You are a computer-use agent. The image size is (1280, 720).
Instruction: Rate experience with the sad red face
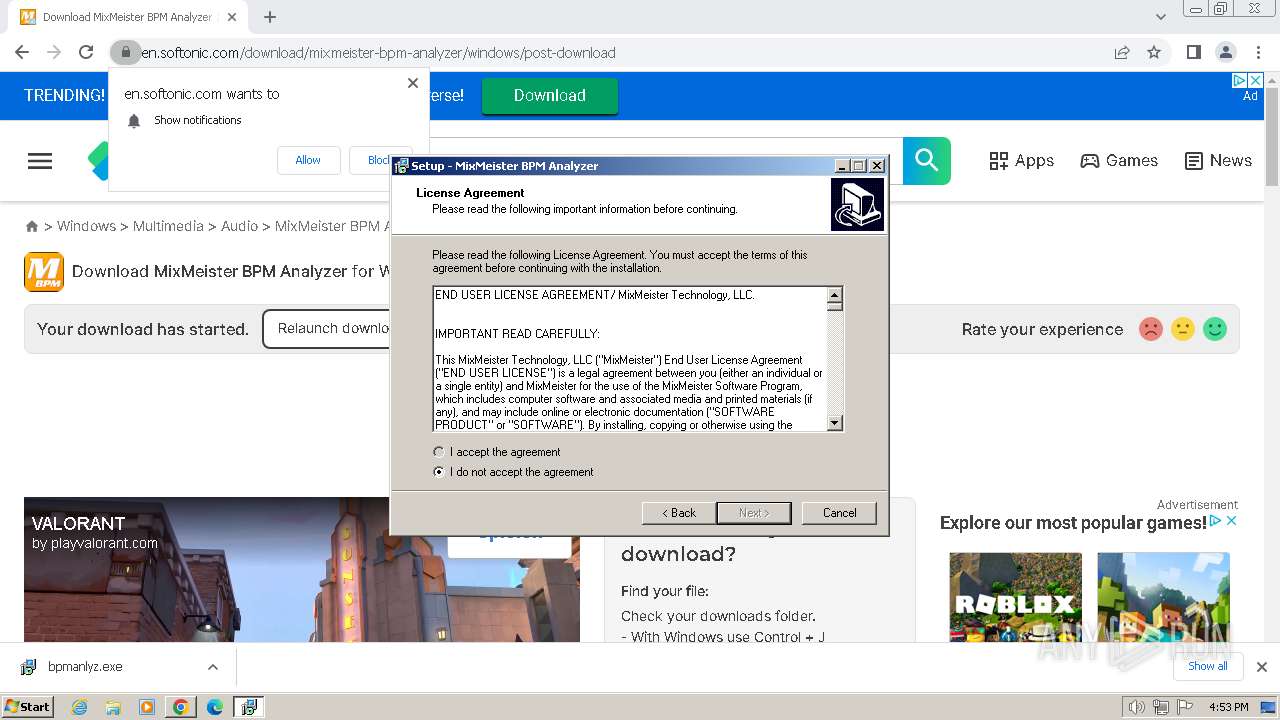click(1151, 329)
